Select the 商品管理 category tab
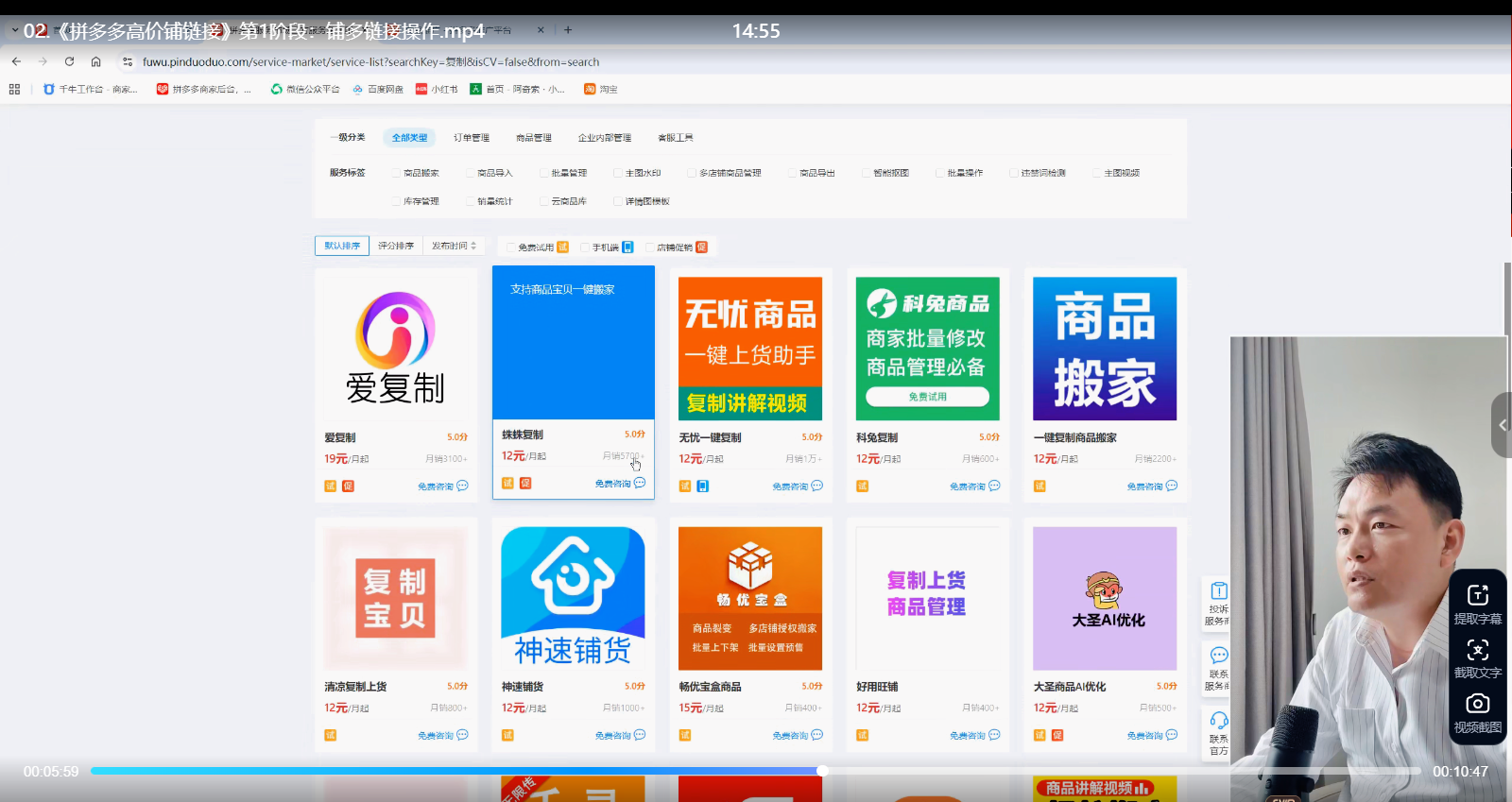Viewport: 1512px width, 802px height. (x=533, y=138)
